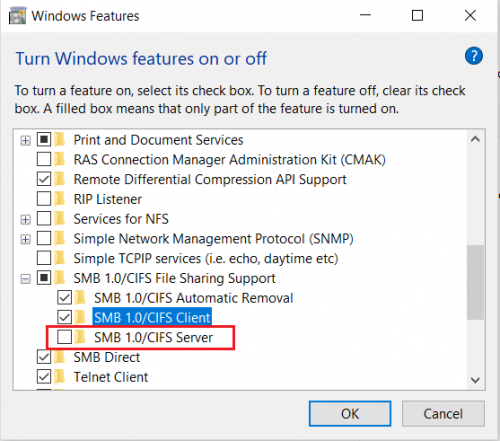500x441 pixels.
Task: Click the SMB 1.0/CIFS Server folder icon
Action: tap(80, 337)
